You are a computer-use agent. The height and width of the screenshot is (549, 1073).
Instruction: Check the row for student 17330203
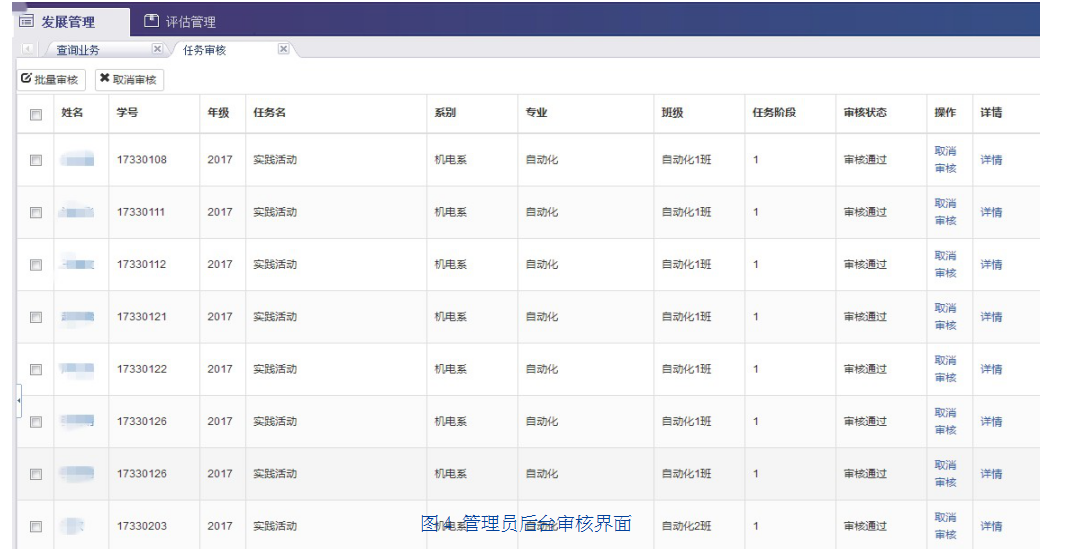pyautogui.click(x=36, y=526)
